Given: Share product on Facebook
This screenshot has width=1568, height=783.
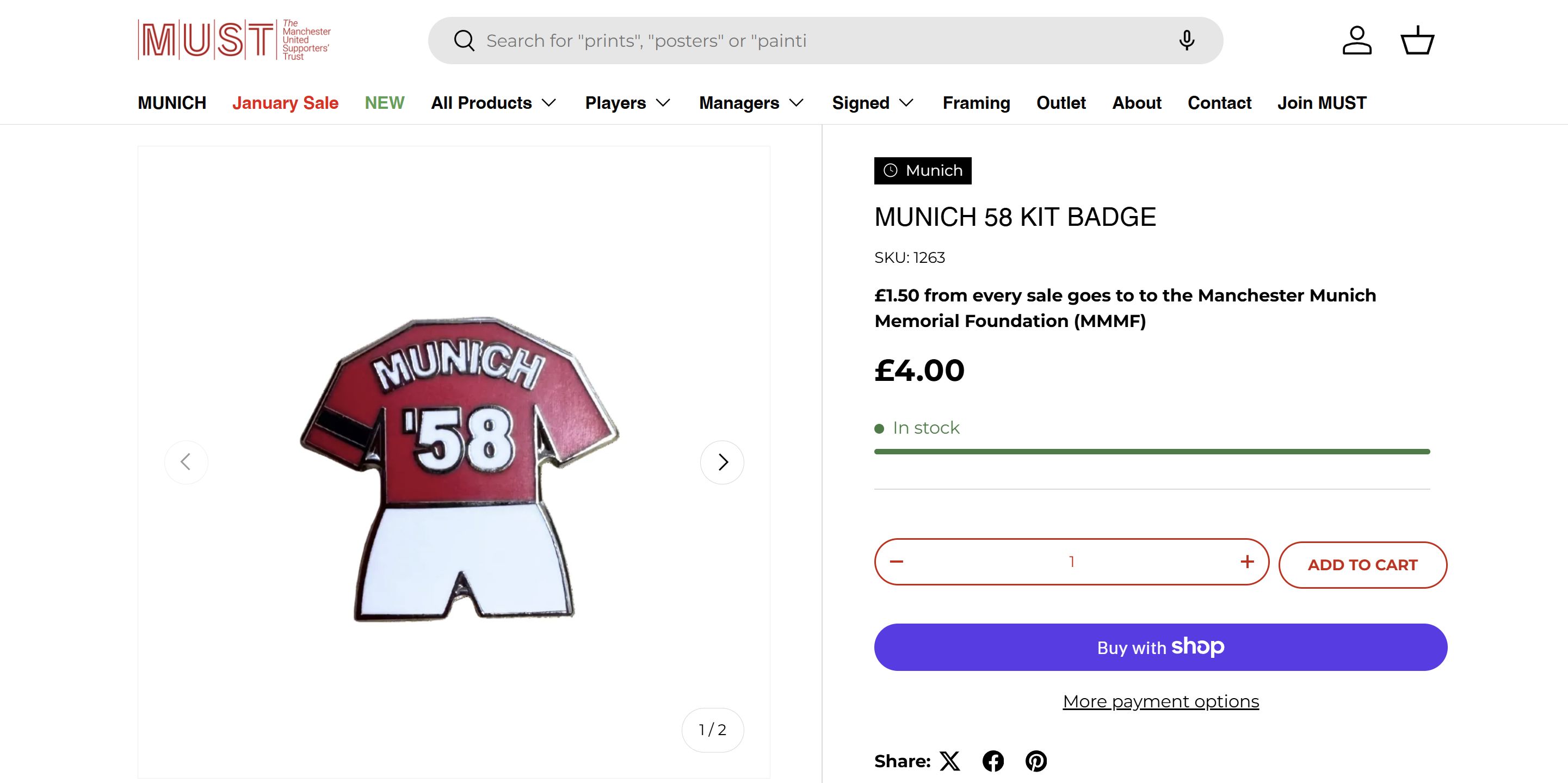Looking at the screenshot, I should 993,761.
